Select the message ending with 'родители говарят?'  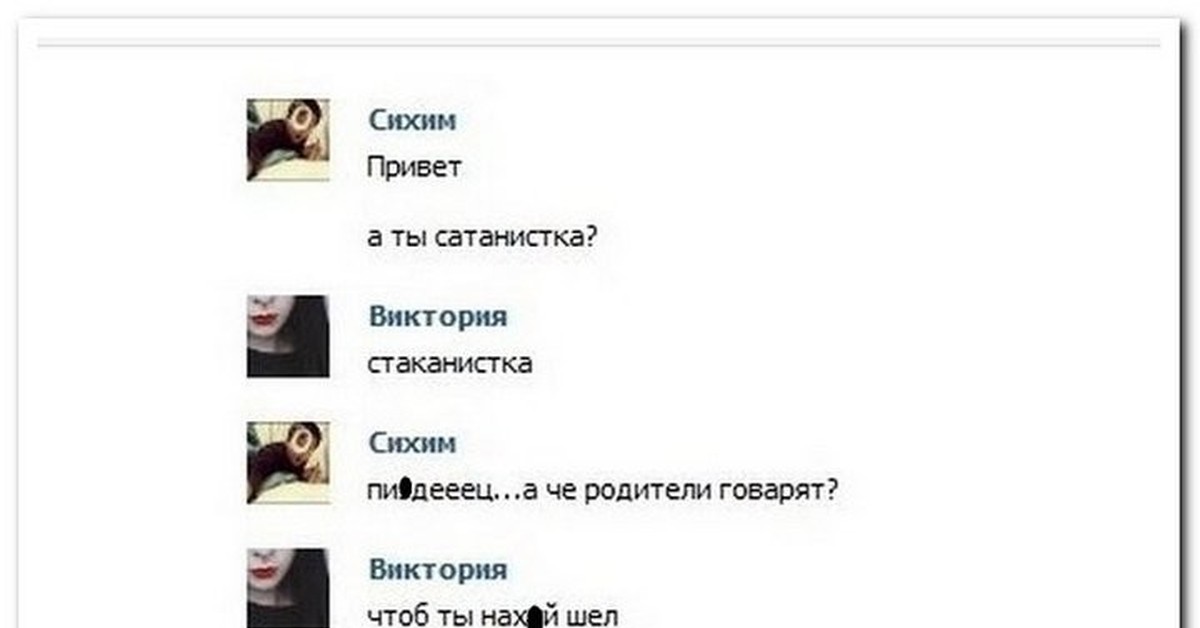click(x=603, y=491)
